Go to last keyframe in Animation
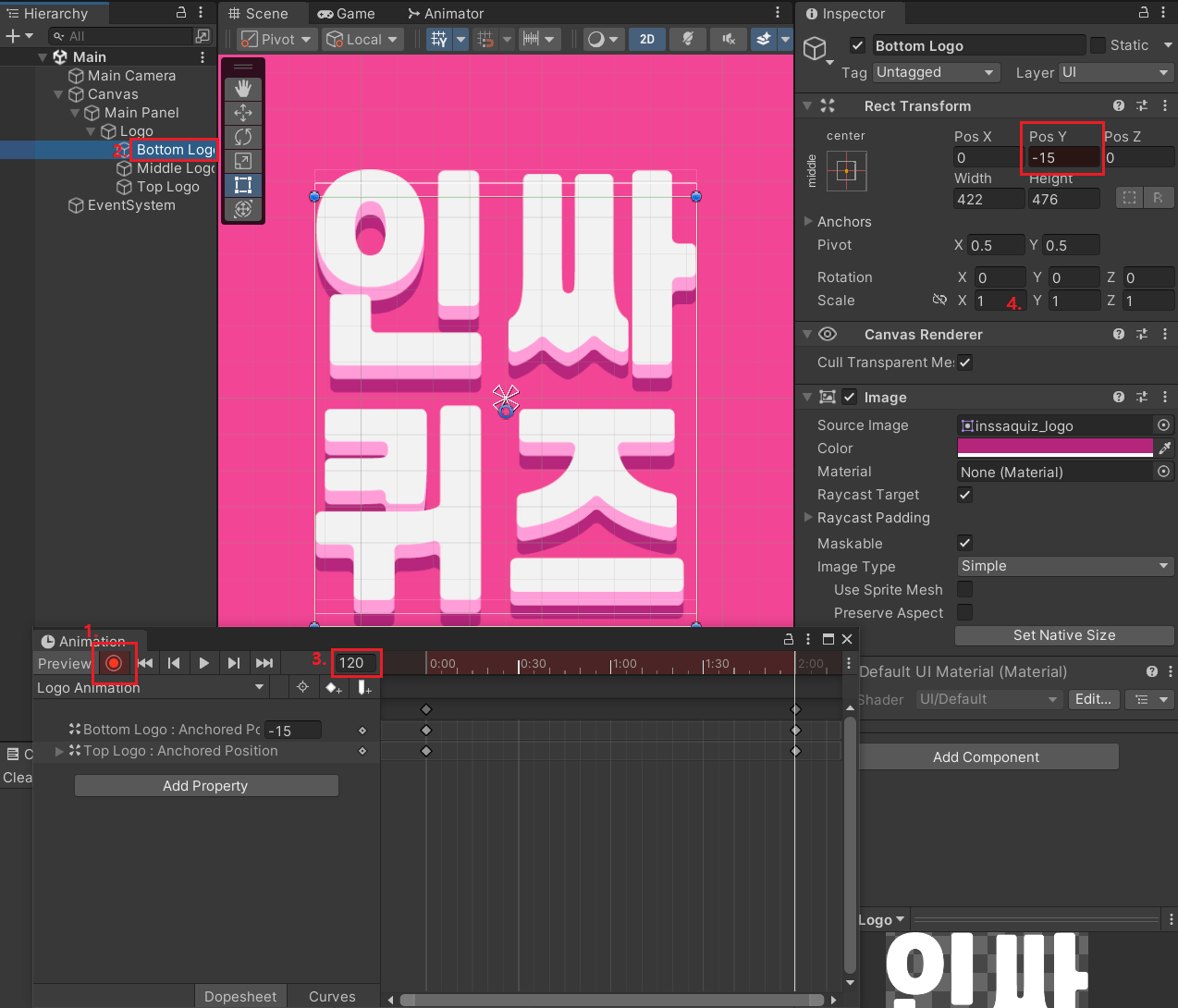Screen dimensions: 1178x1008 [x=264, y=663]
